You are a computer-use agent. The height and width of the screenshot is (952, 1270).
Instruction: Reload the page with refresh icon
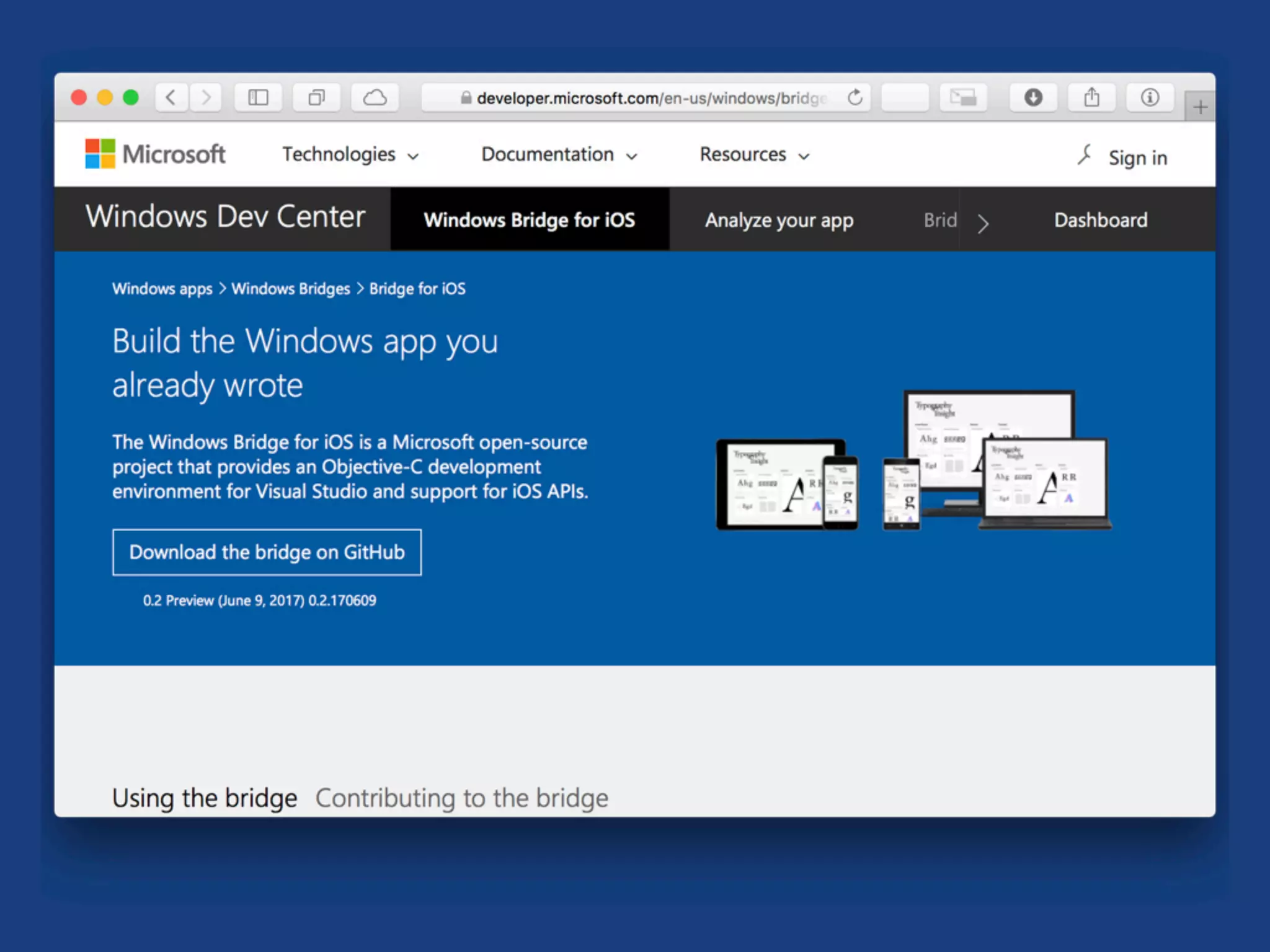tap(855, 97)
